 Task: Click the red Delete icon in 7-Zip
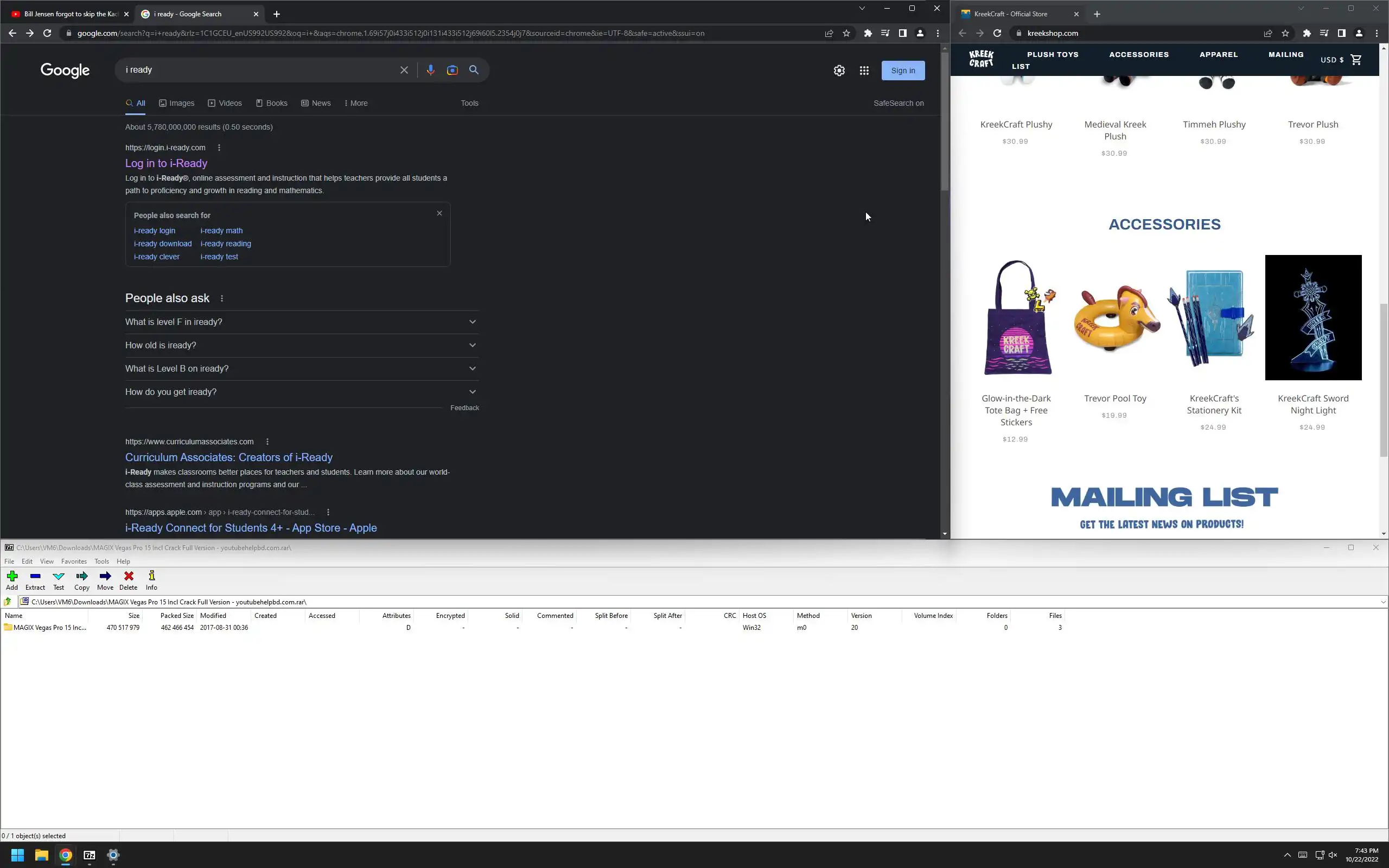click(x=129, y=576)
